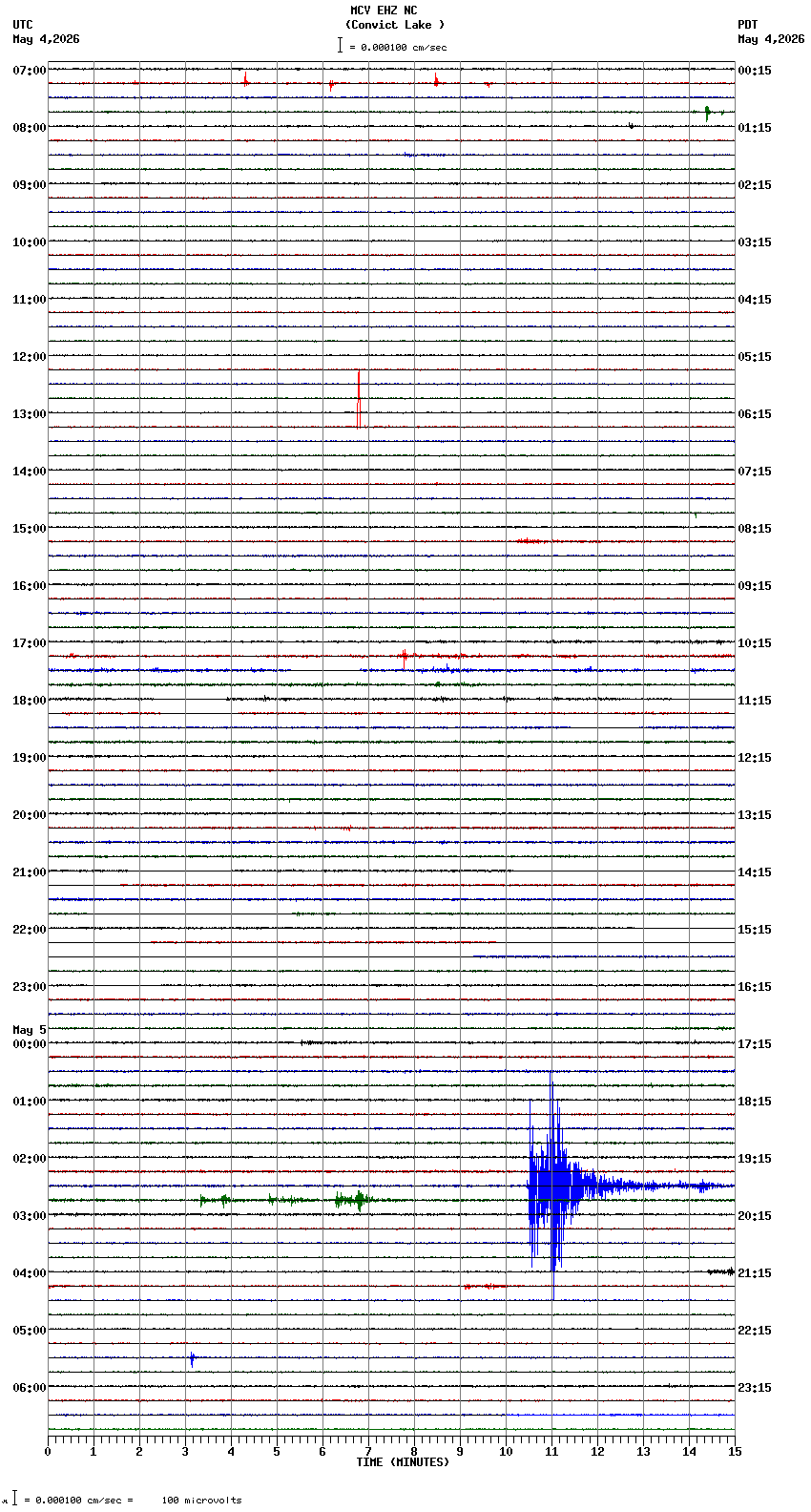Click the minute "0" axis tick label

tap(48, 1452)
